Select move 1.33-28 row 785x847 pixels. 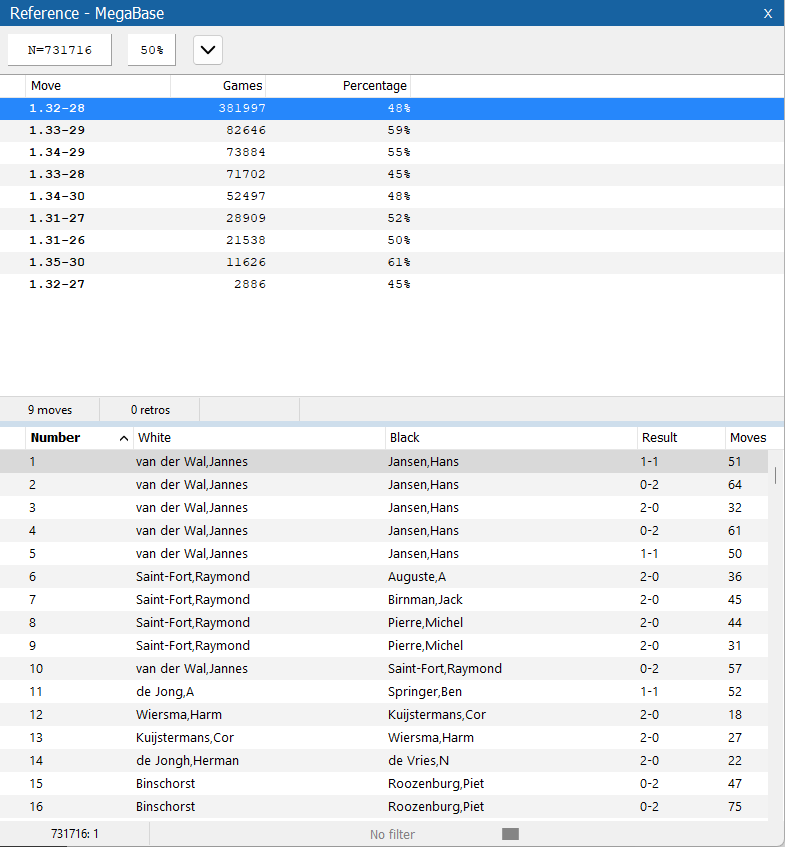tap(392, 174)
